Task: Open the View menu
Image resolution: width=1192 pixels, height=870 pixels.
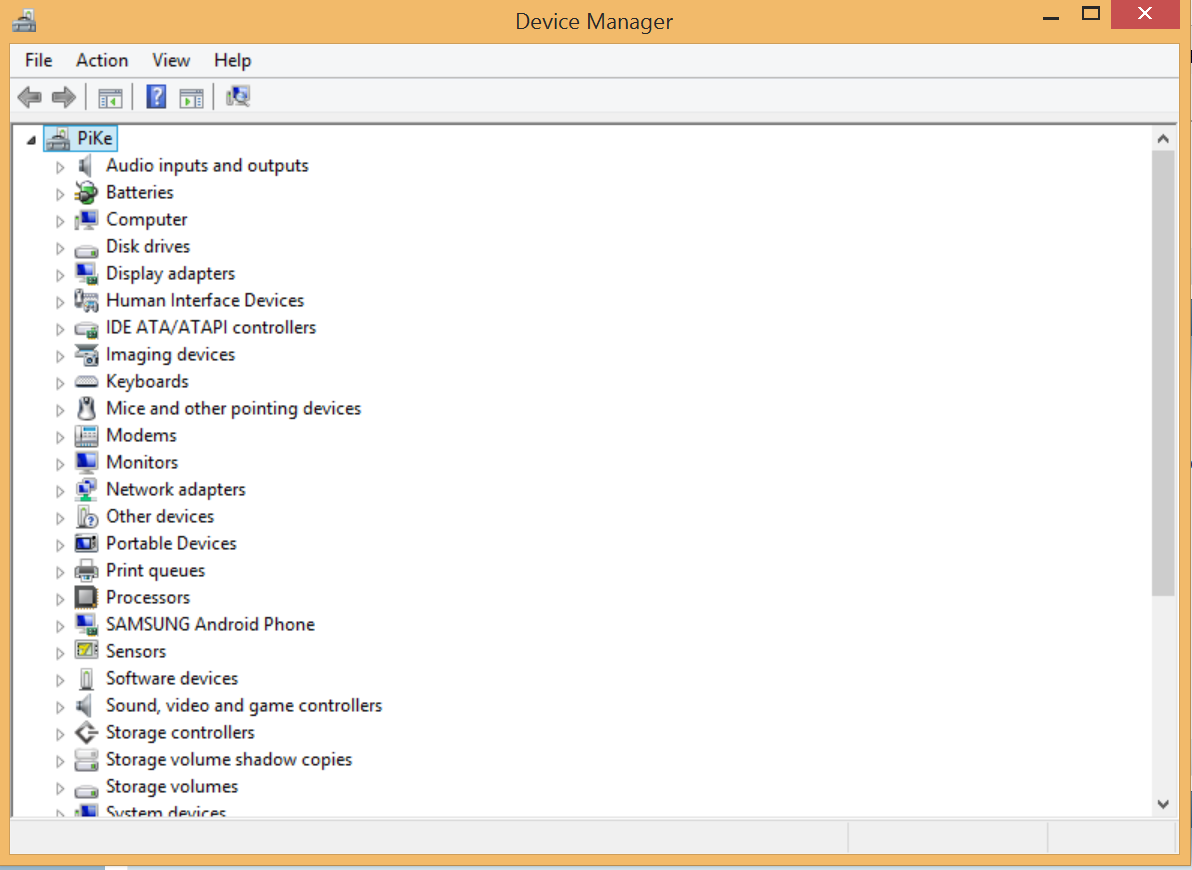Action: (x=171, y=60)
